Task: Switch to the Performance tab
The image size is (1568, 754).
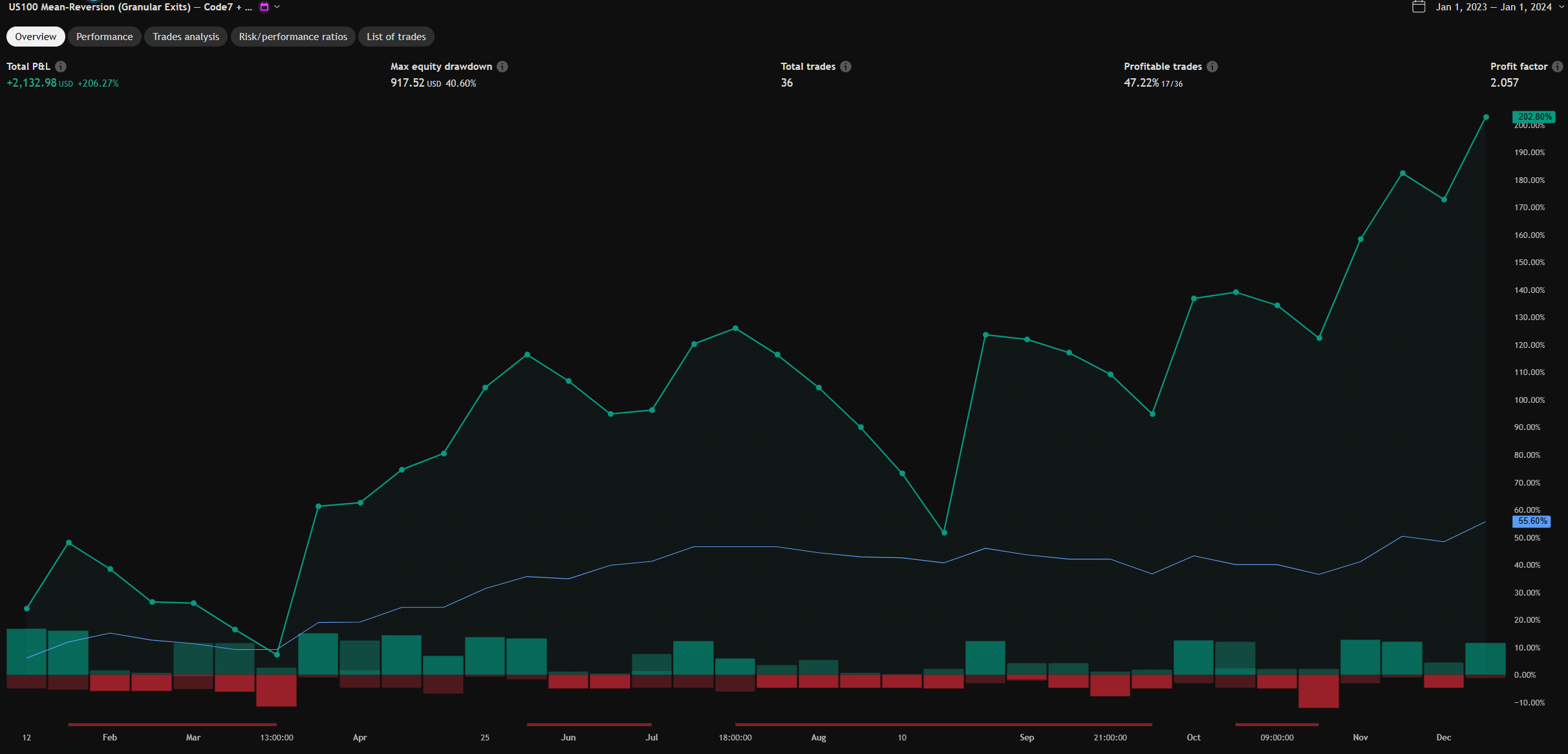Action: click(104, 37)
